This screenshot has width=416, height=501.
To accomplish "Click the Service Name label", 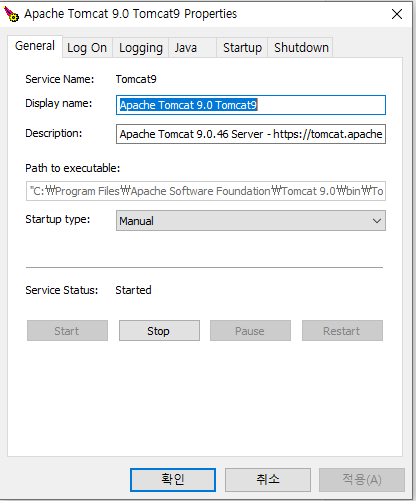I will (x=60, y=79).
